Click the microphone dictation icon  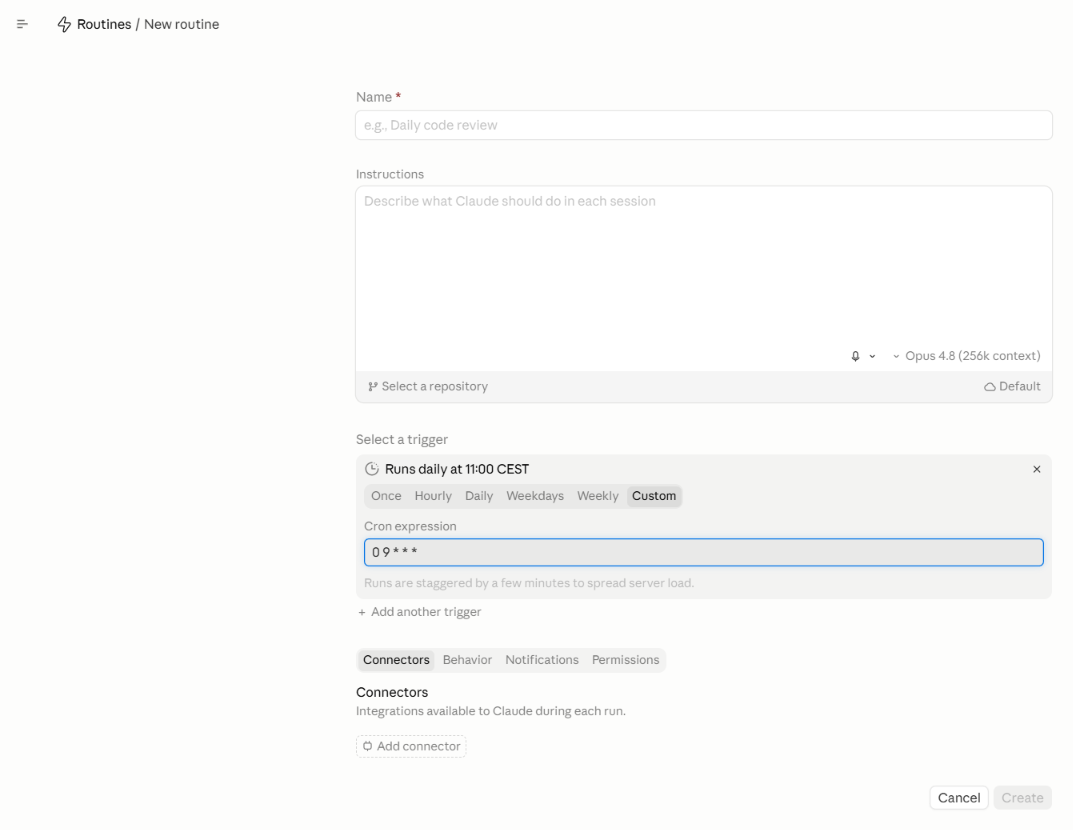(x=855, y=356)
